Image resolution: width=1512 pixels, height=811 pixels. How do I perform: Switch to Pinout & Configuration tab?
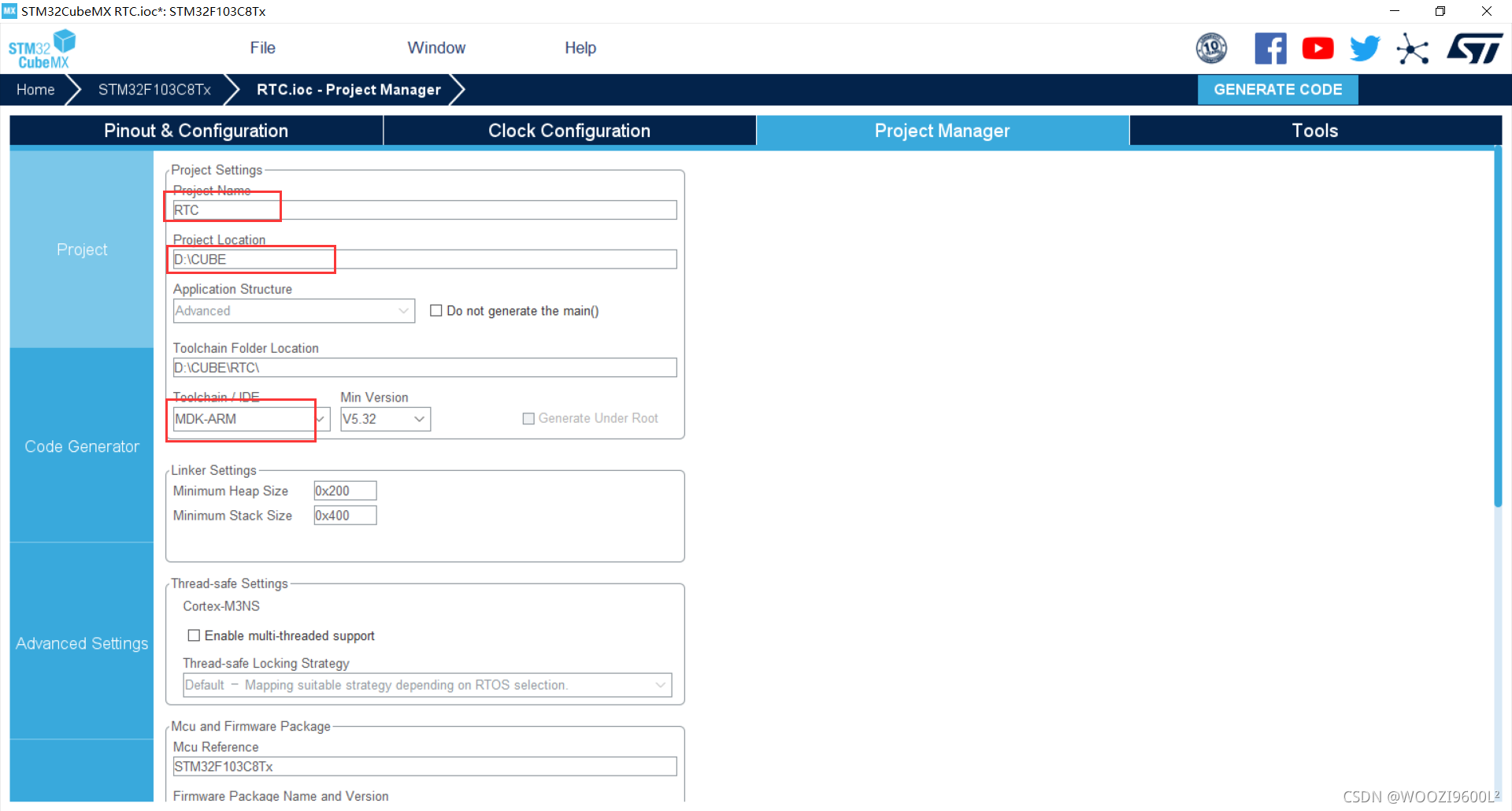[x=196, y=131]
